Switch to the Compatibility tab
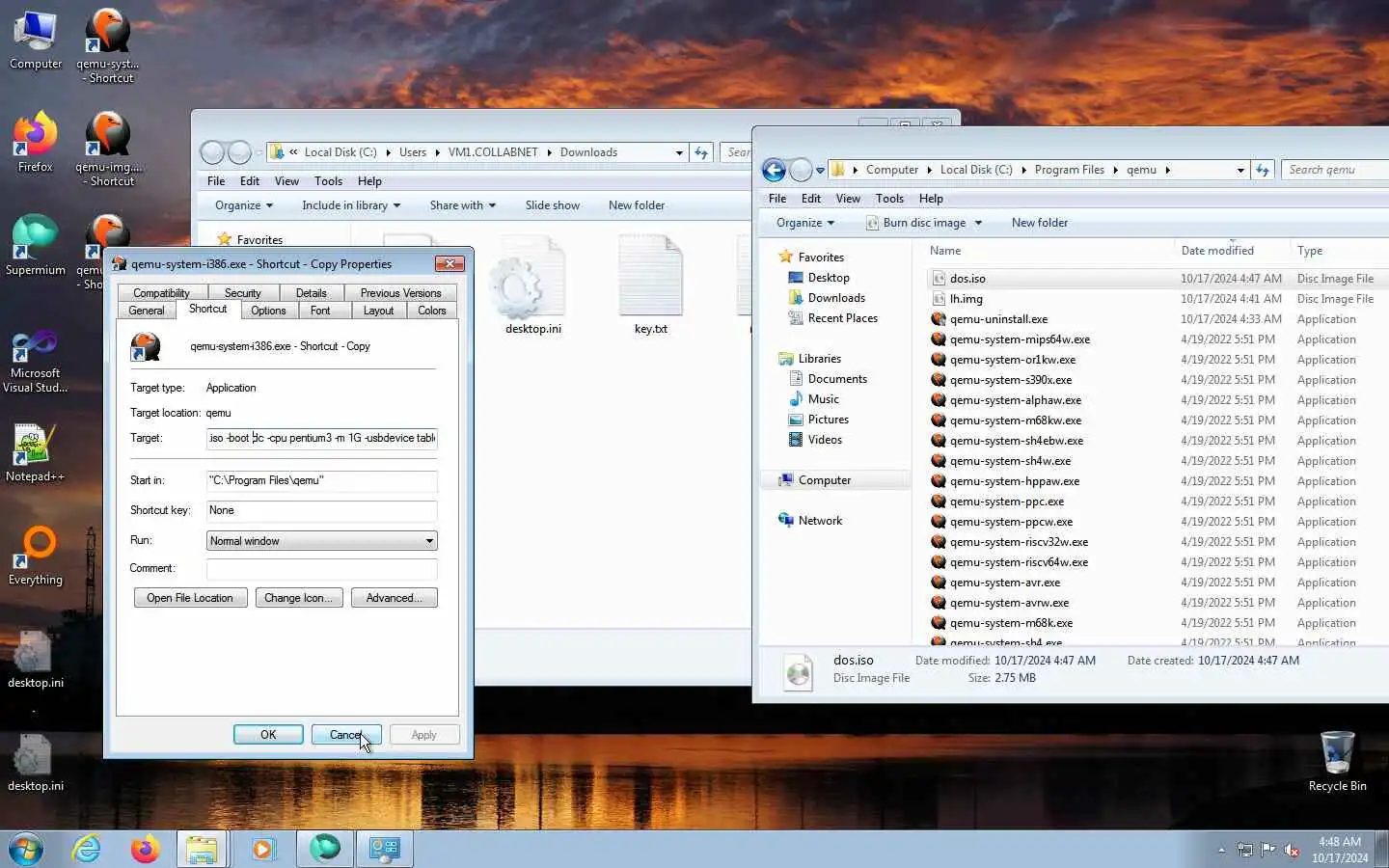This screenshot has width=1389, height=868. pos(161,292)
